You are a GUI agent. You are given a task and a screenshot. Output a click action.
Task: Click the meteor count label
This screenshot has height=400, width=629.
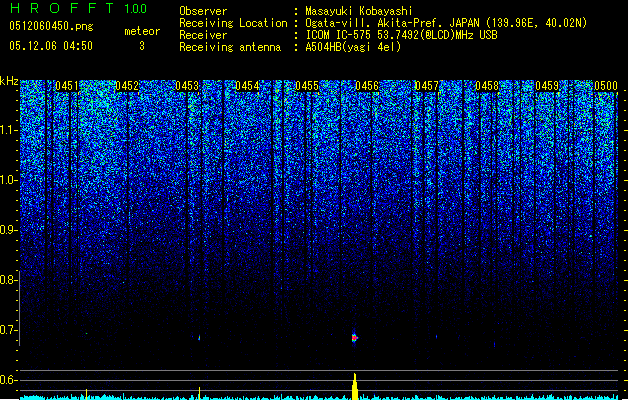(142, 31)
